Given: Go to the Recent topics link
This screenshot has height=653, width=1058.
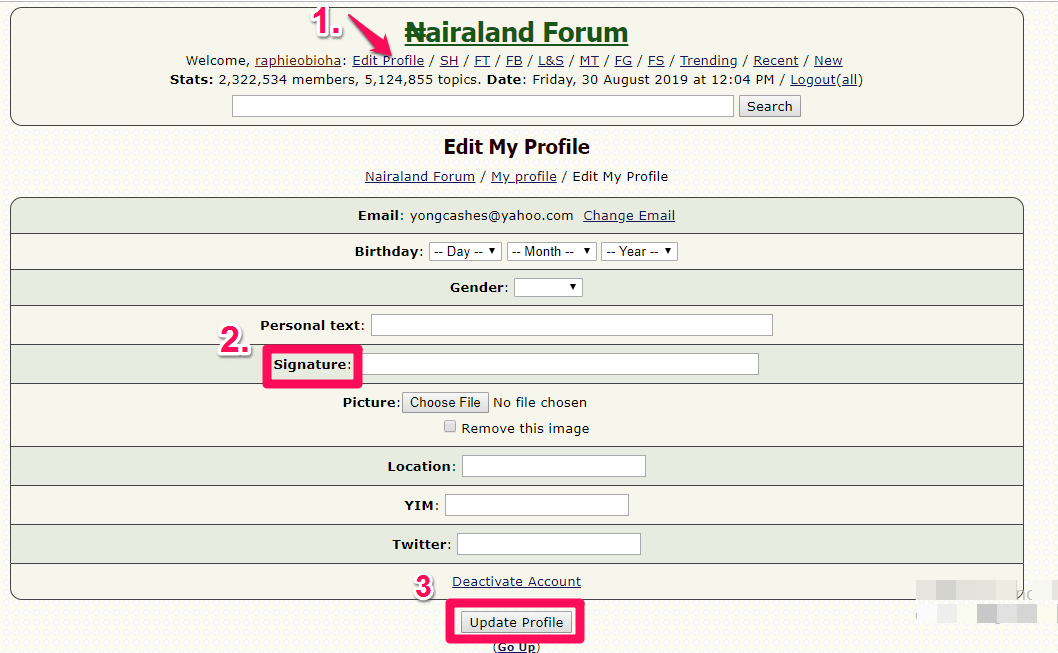Looking at the screenshot, I should 775,61.
